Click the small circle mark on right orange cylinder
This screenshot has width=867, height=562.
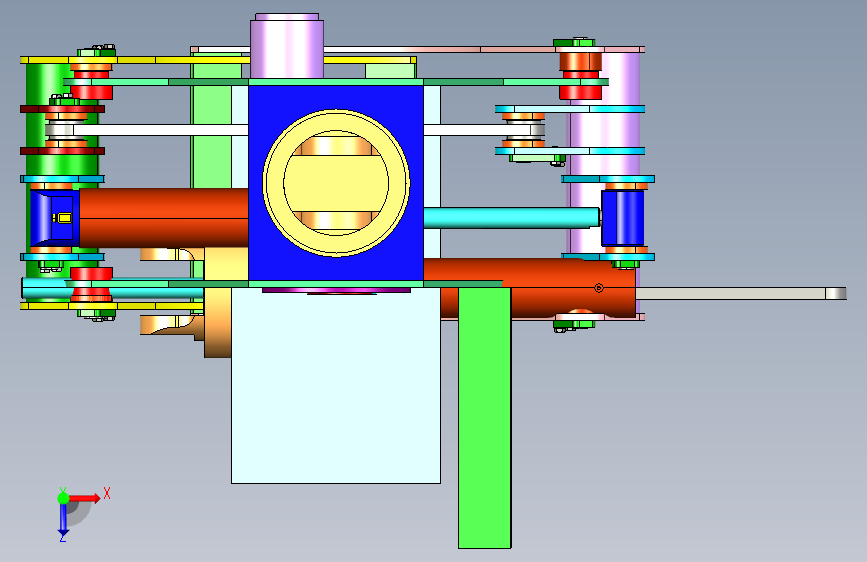[599, 288]
